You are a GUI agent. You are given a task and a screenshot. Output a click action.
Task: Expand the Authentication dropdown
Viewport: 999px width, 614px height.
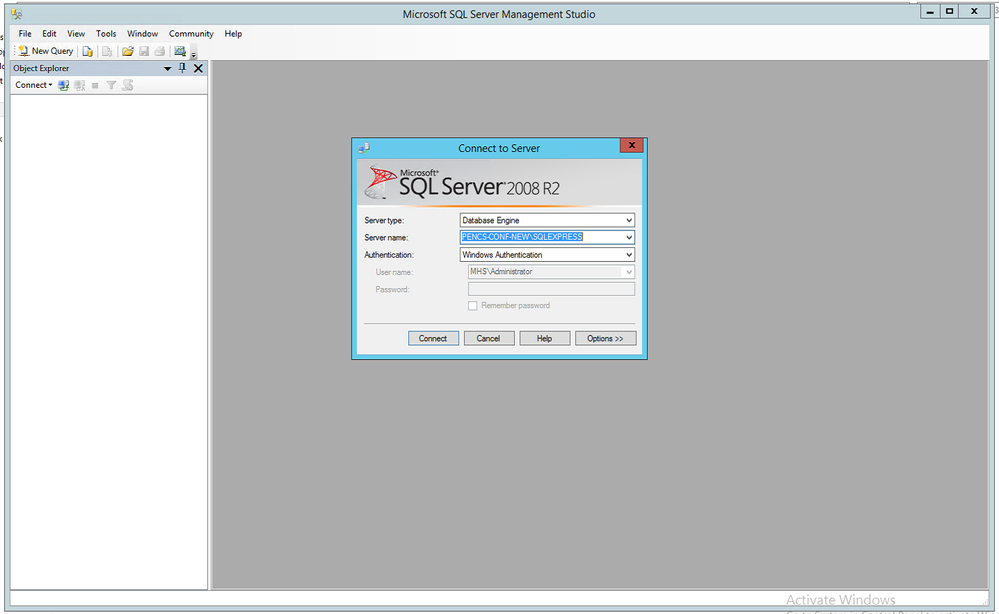[x=628, y=255]
